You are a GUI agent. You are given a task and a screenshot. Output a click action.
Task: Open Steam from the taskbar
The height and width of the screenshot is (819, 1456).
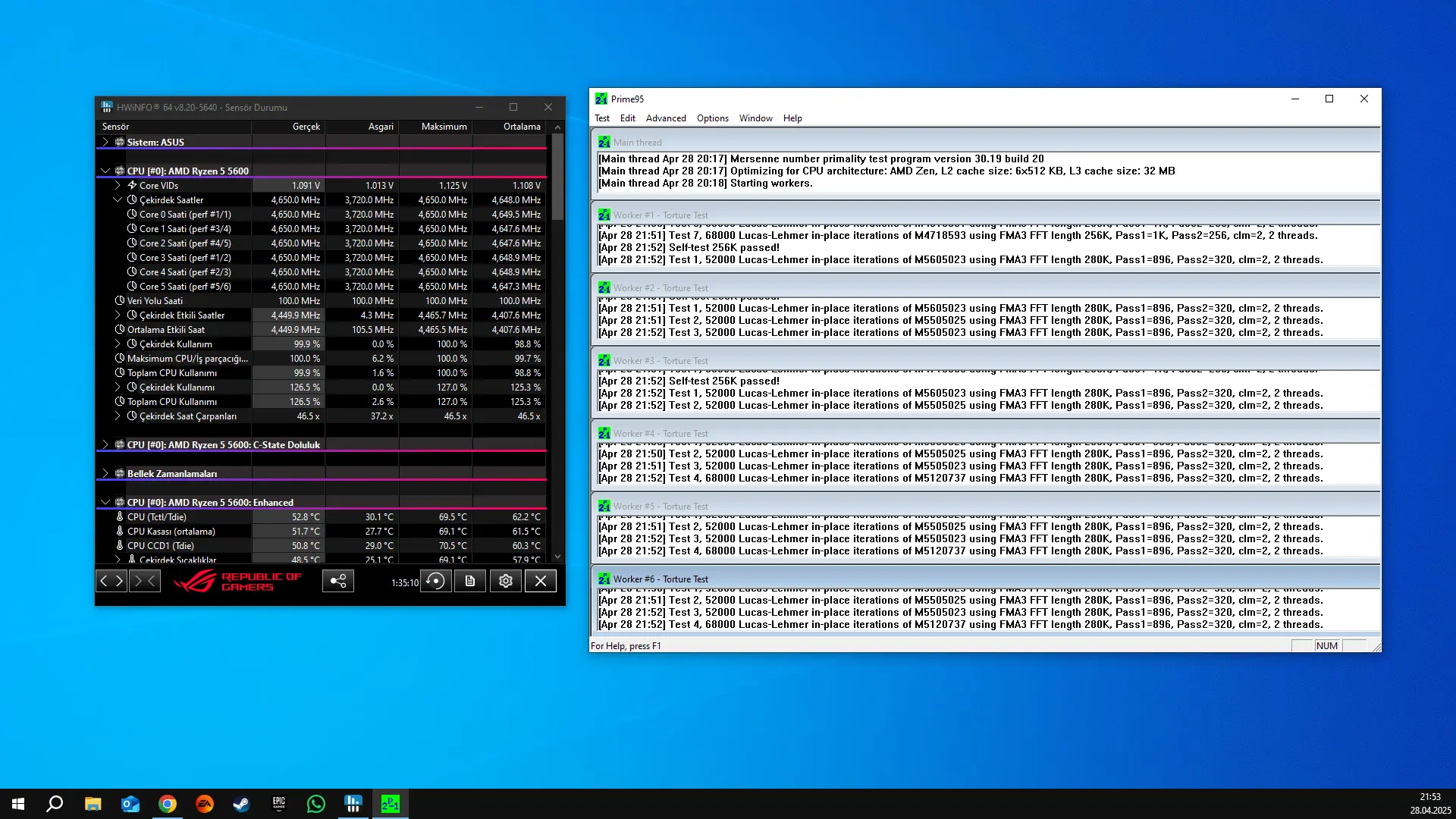241,804
